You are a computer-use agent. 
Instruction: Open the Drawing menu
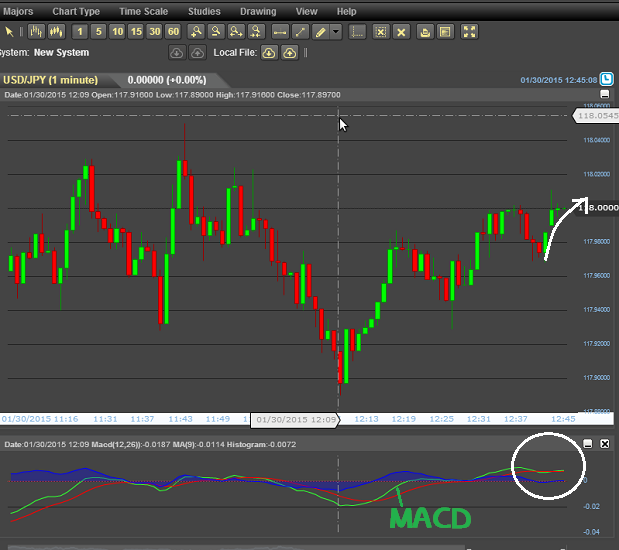(x=258, y=11)
